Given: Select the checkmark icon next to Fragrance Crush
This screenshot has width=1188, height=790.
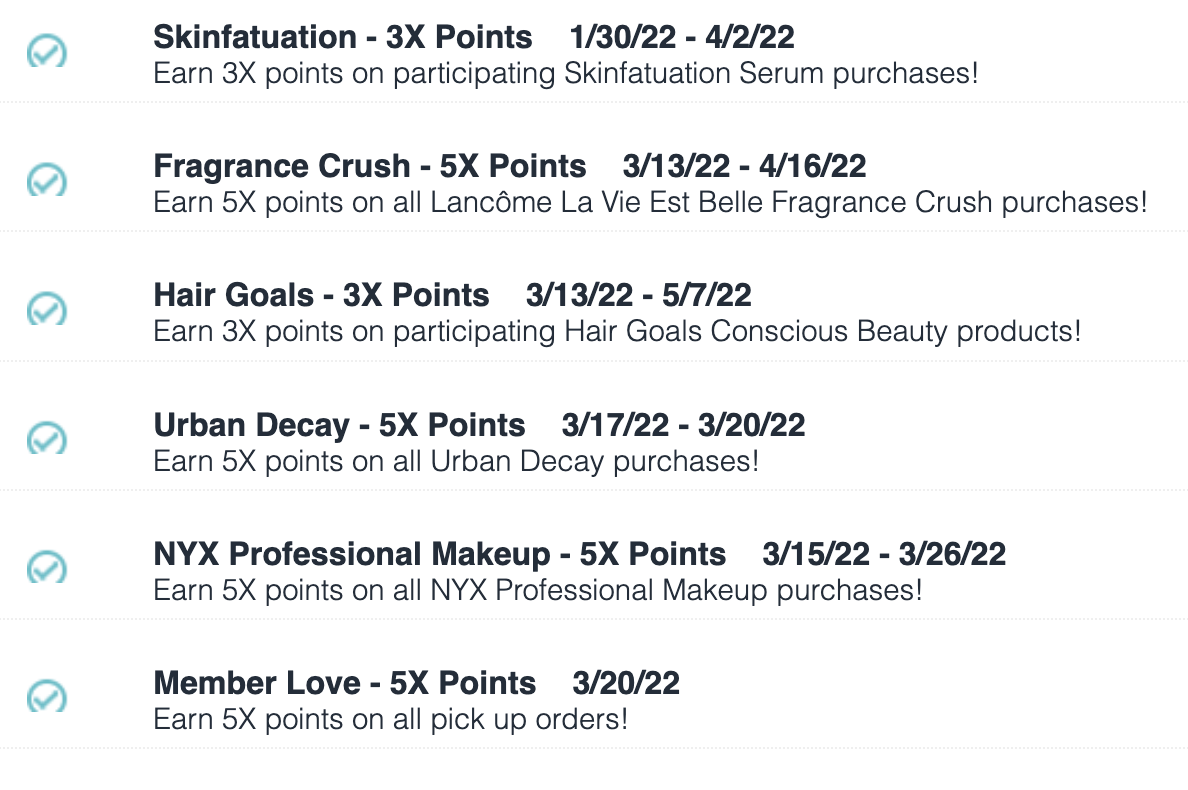Looking at the screenshot, I should click(x=47, y=180).
